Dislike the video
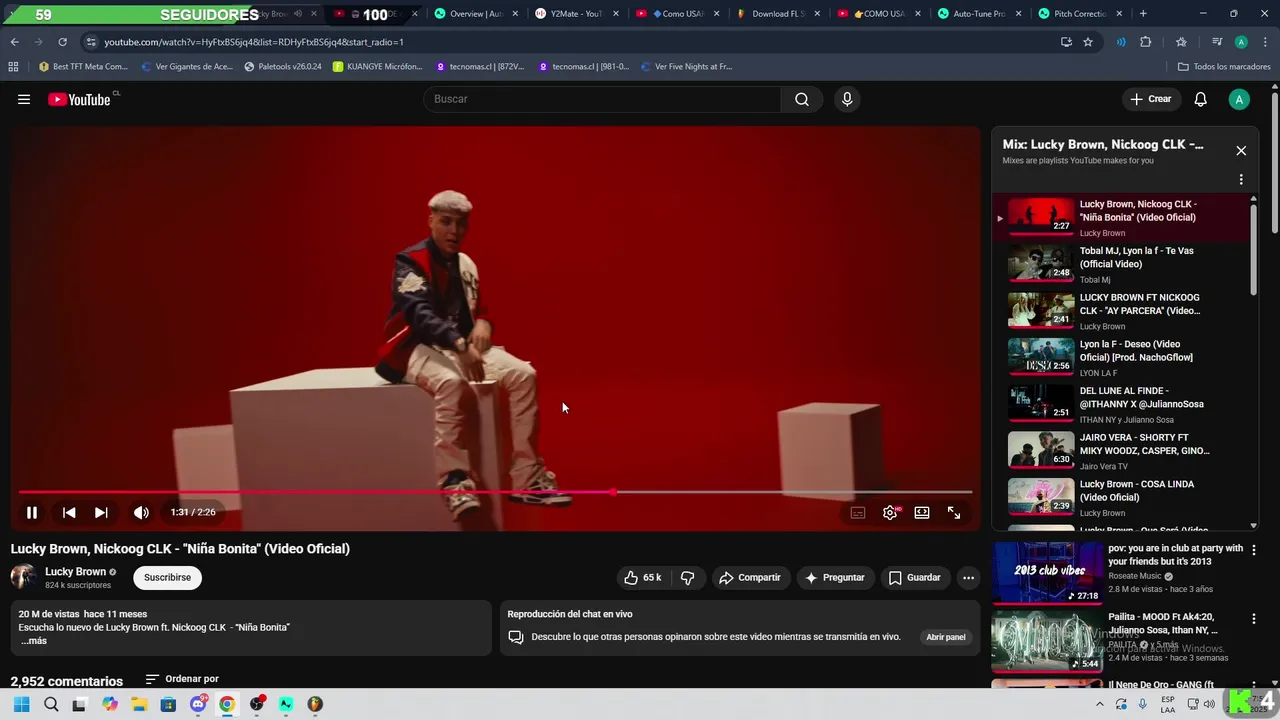 click(688, 577)
